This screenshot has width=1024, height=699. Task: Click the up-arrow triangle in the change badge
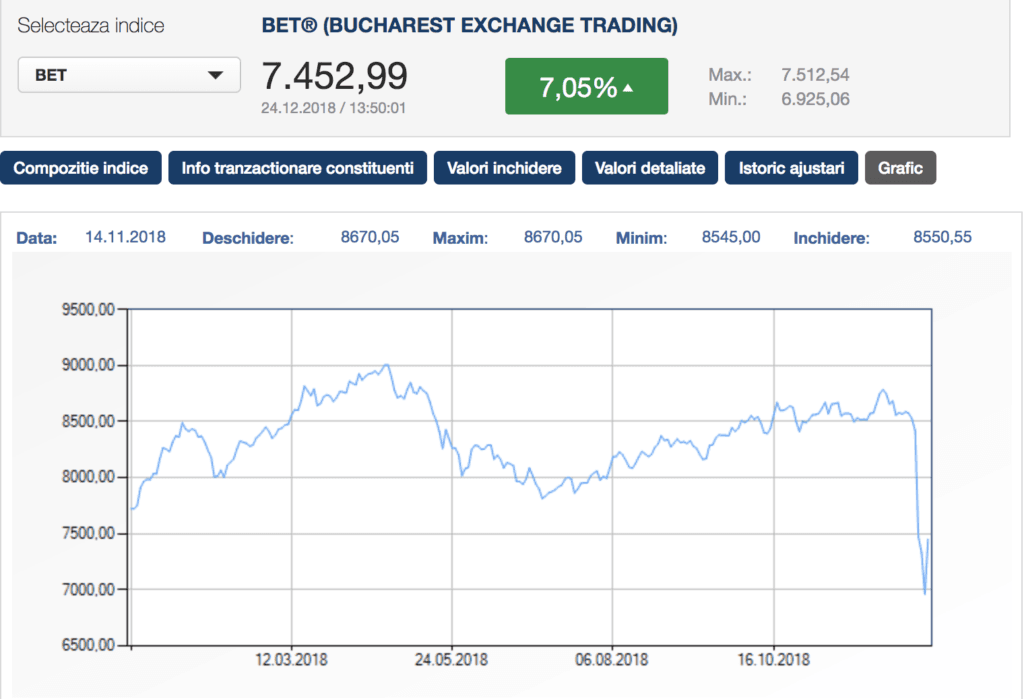click(628, 88)
